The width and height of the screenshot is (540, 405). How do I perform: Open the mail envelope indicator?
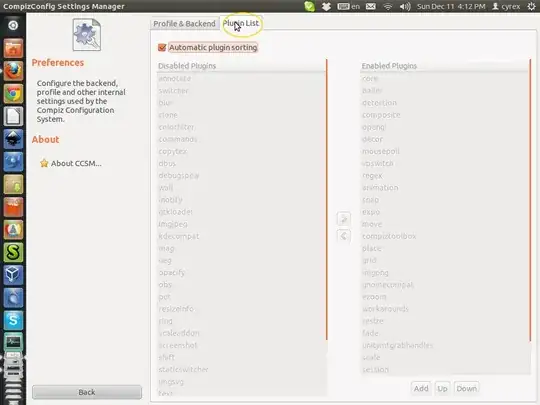pyautogui.click(x=371, y=6)
